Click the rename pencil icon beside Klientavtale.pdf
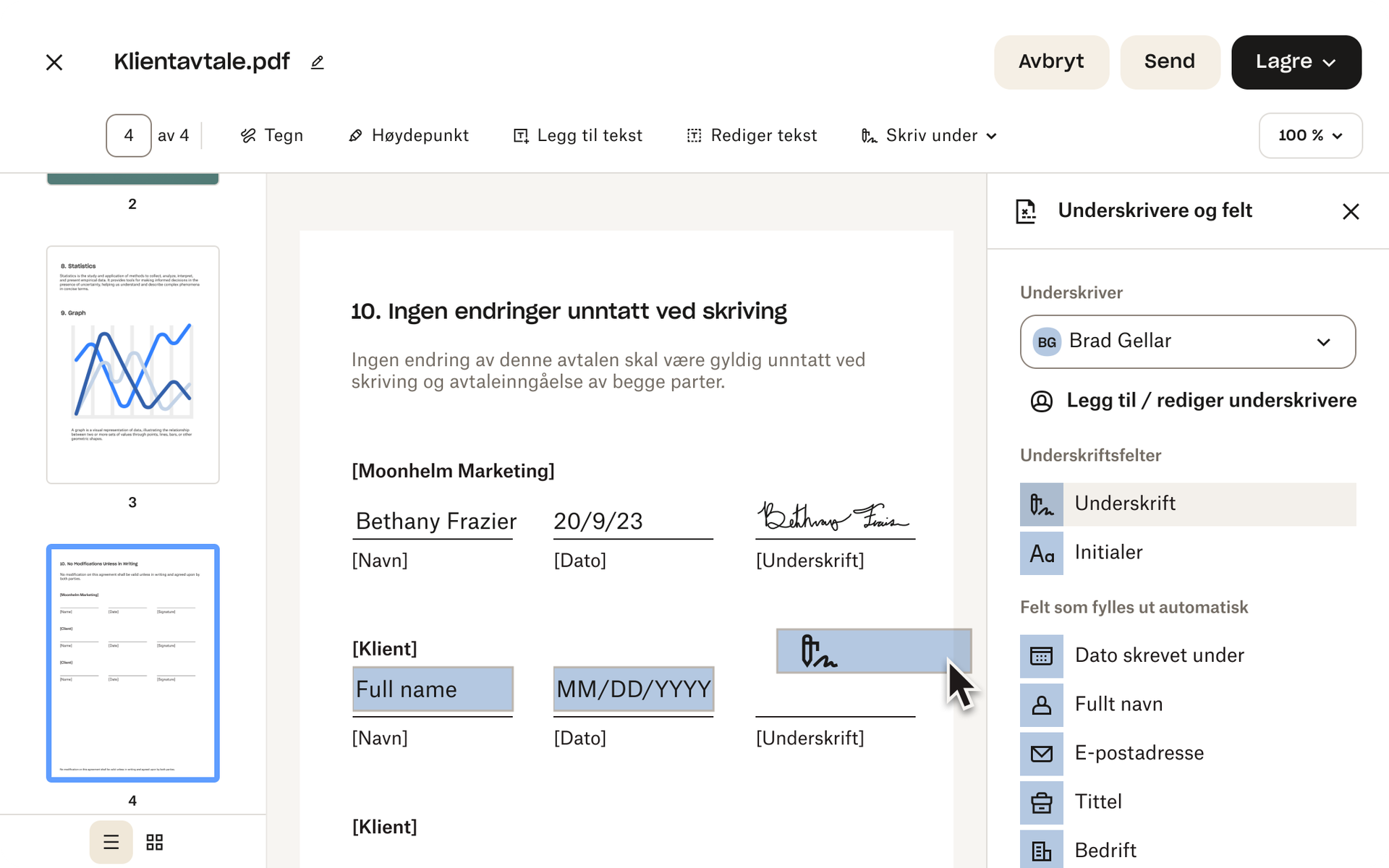Viewport: 1389px width, 868px height. coord(317,63)
